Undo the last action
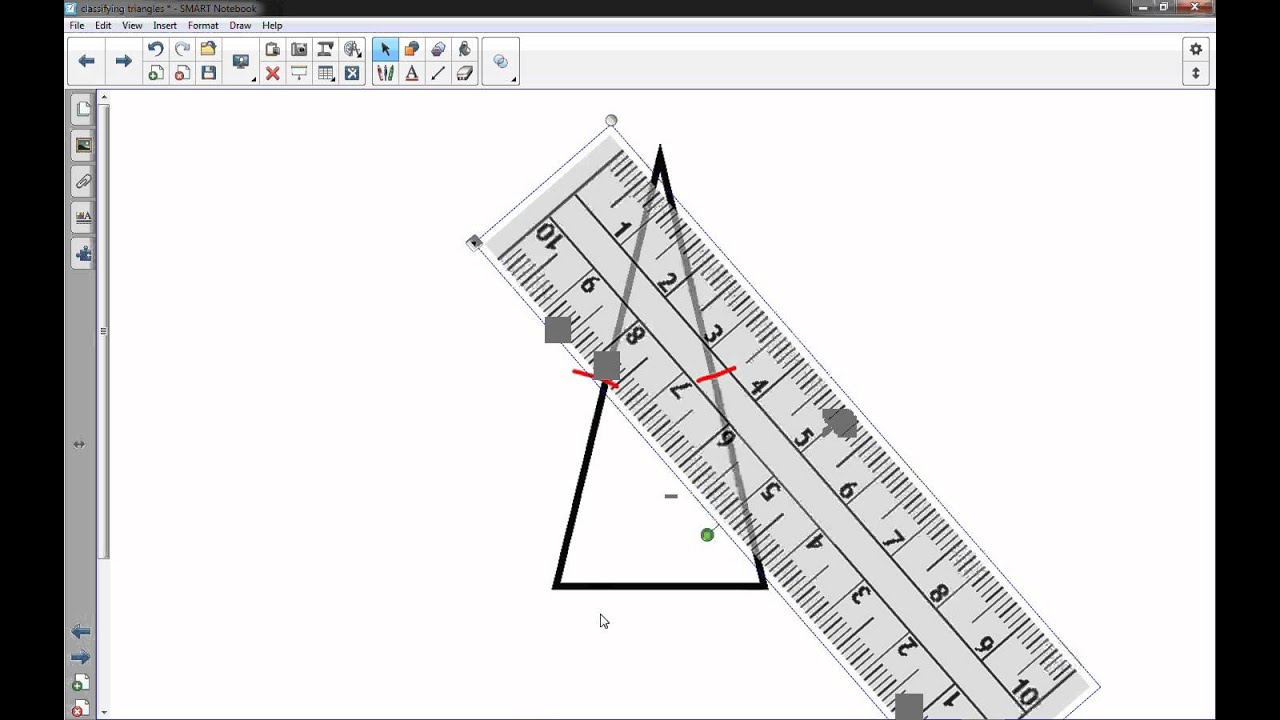 (x=155, y=49)
